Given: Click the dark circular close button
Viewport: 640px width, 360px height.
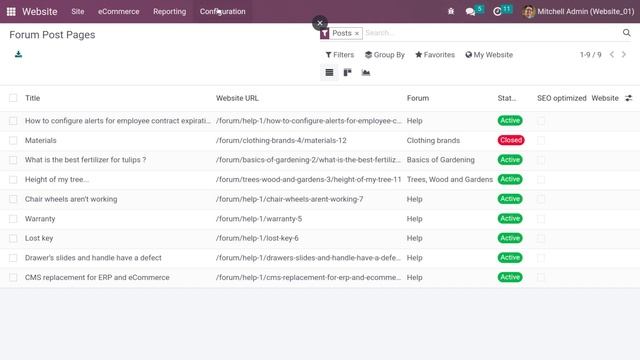Looking at the screenshot, I should pyautogui.click(x=320, y=23).
